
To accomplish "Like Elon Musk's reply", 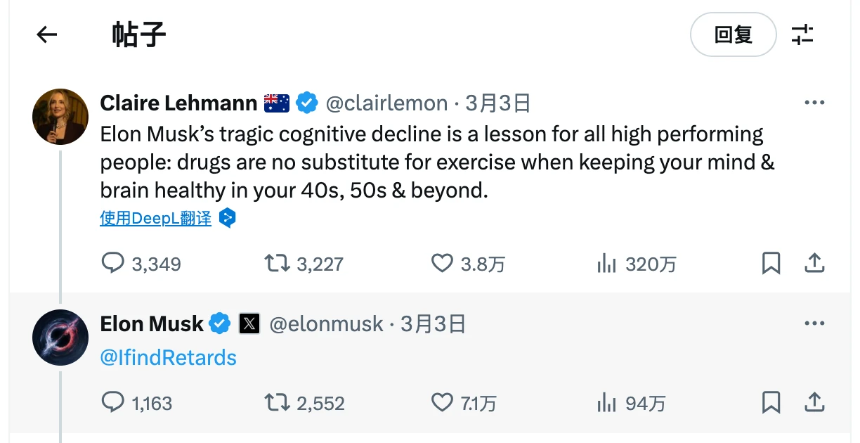I will coord(442,403).
